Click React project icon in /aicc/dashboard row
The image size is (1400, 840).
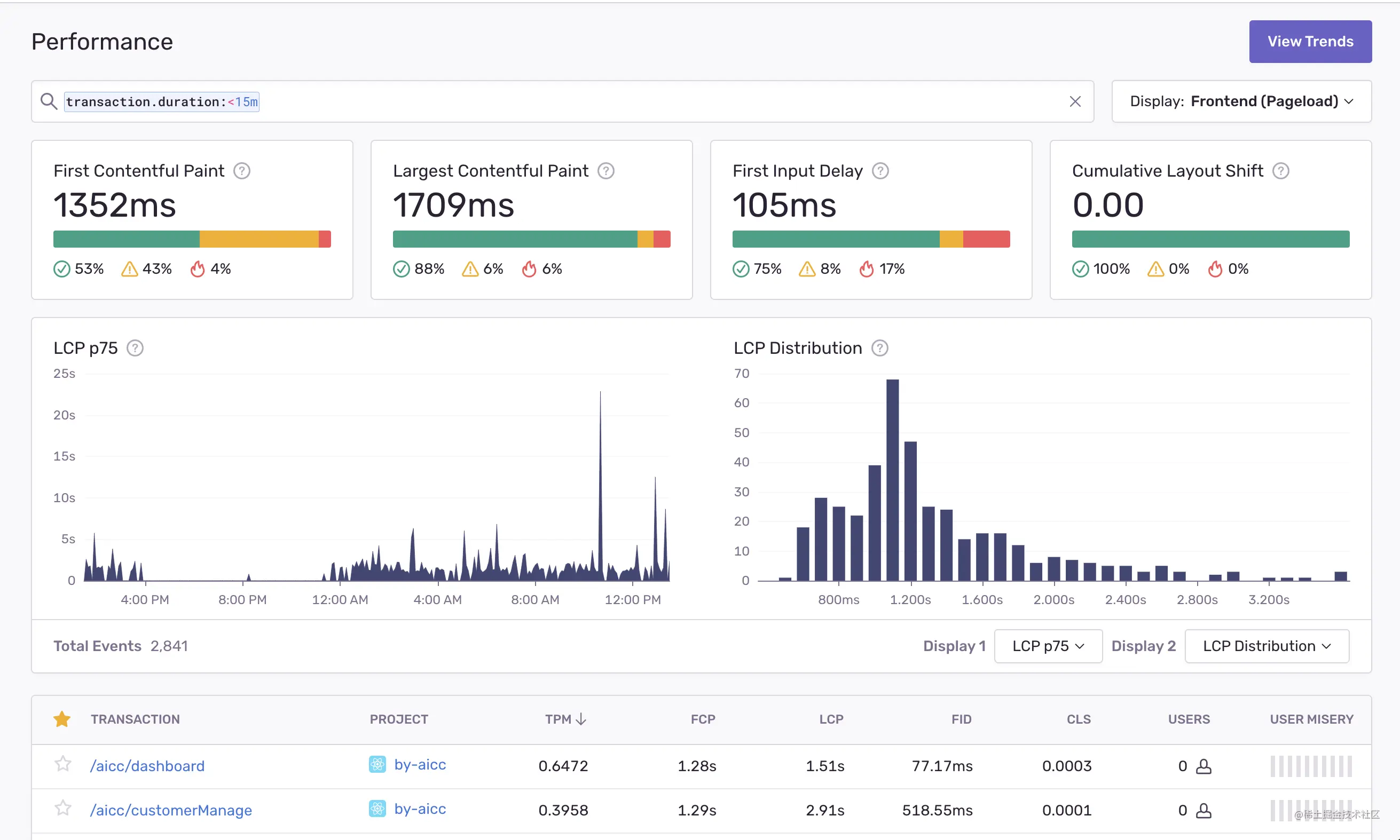[377, 764]
